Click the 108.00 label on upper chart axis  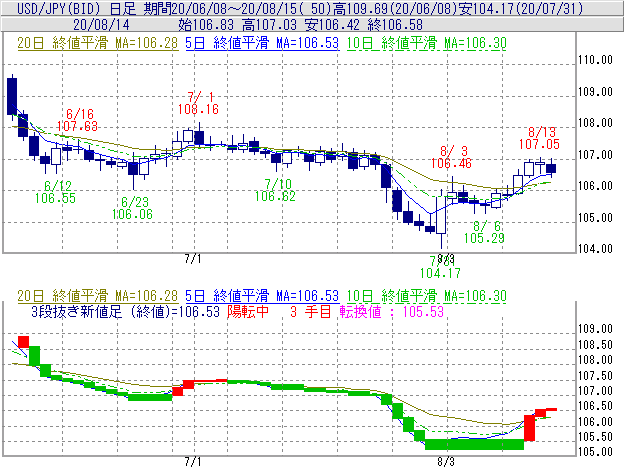pos(595,123)
